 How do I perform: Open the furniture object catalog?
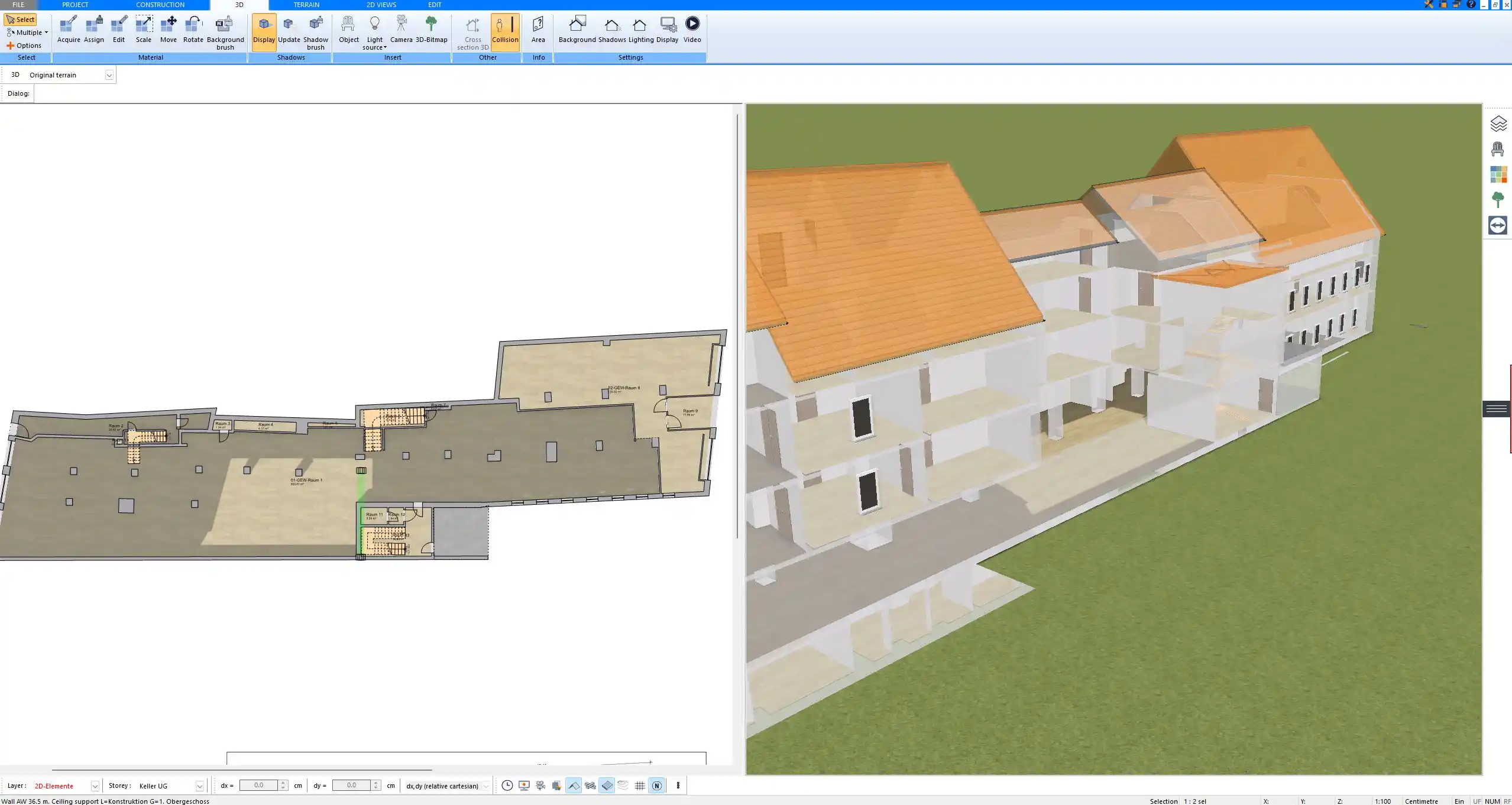click(x=1497, y=148)
